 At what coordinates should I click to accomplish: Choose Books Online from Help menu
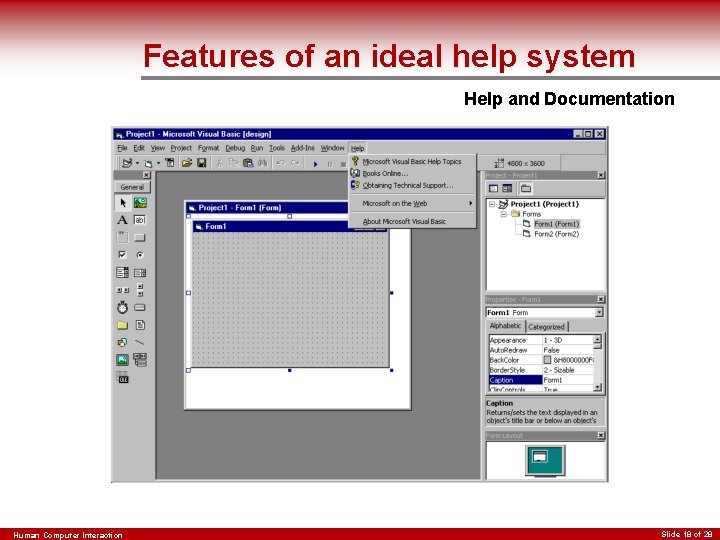412,174
